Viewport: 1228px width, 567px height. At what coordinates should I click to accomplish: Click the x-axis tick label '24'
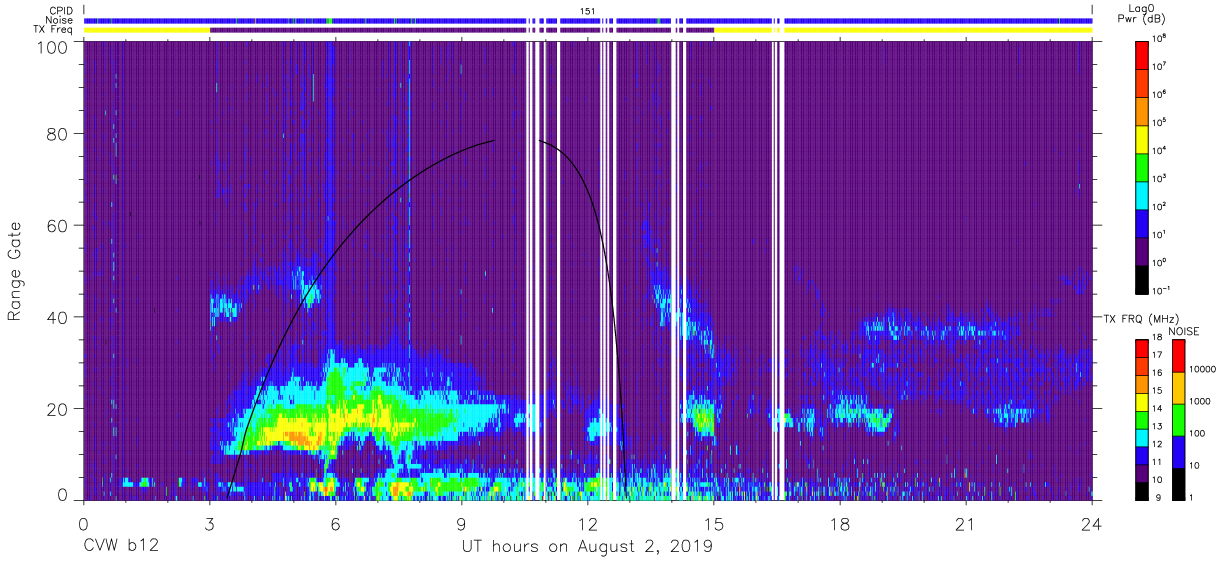point(1092,524)
